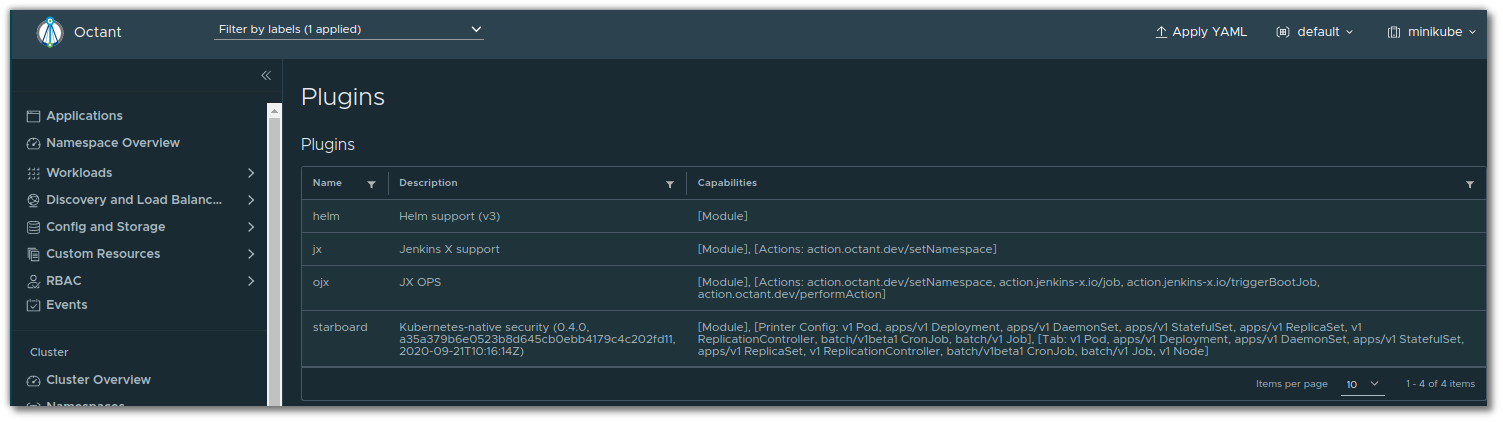Screen dimensions: 1503x422
Task: Click the Discovery and Load Balancing icon
Action: click(33, 200)
